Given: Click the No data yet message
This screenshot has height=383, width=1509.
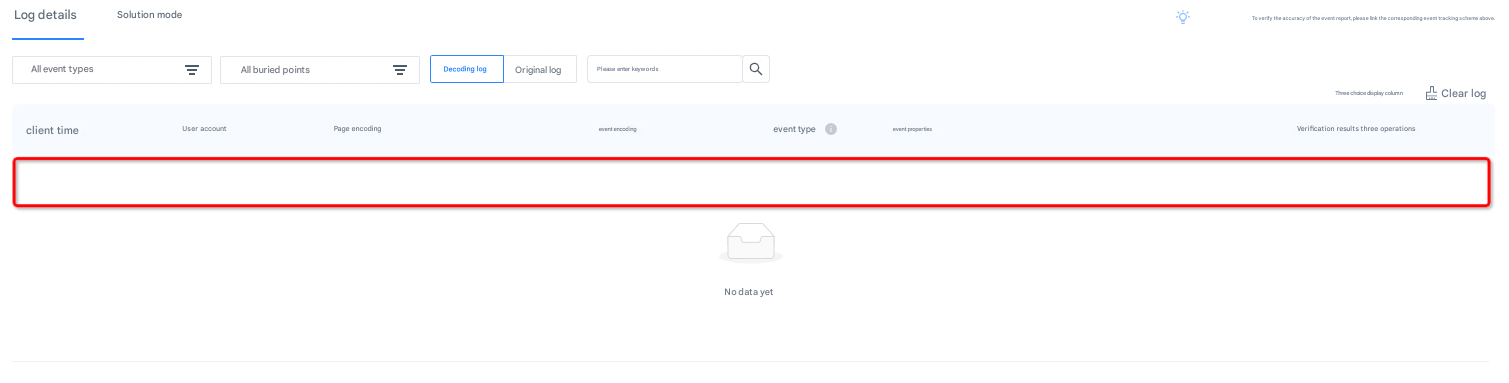Looking at the screenshot, I should (x=749, y=292).
